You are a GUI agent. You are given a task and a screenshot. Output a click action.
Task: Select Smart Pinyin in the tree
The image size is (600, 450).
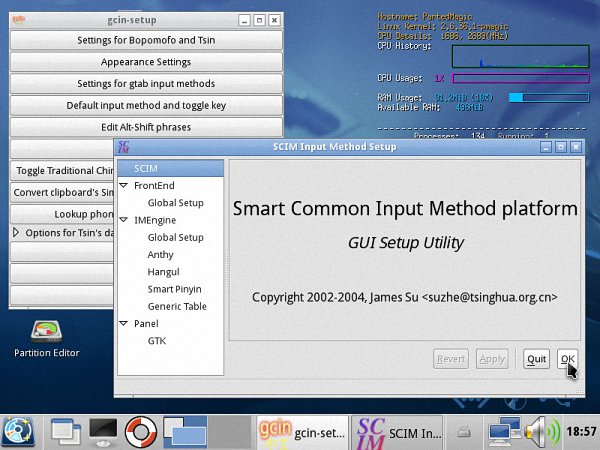(x=175, y=289)
